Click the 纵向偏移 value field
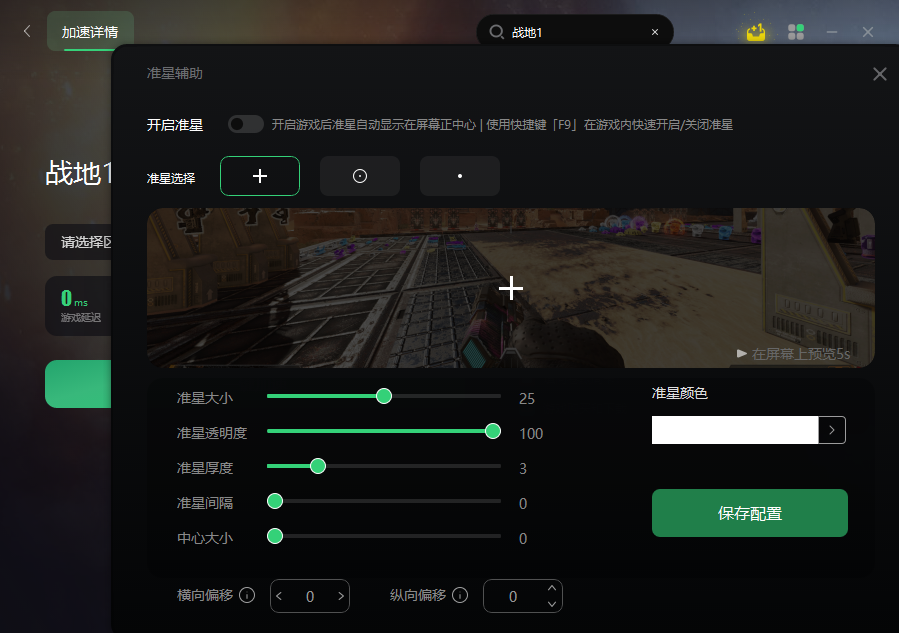The image size is (899, 633). (523, 596)
